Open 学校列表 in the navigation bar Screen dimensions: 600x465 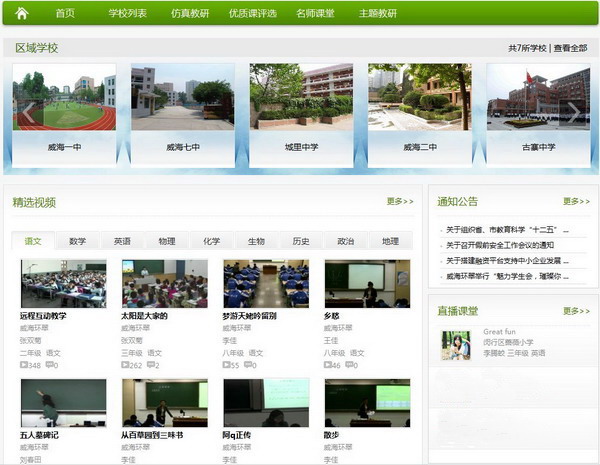[x=128, y=14]
